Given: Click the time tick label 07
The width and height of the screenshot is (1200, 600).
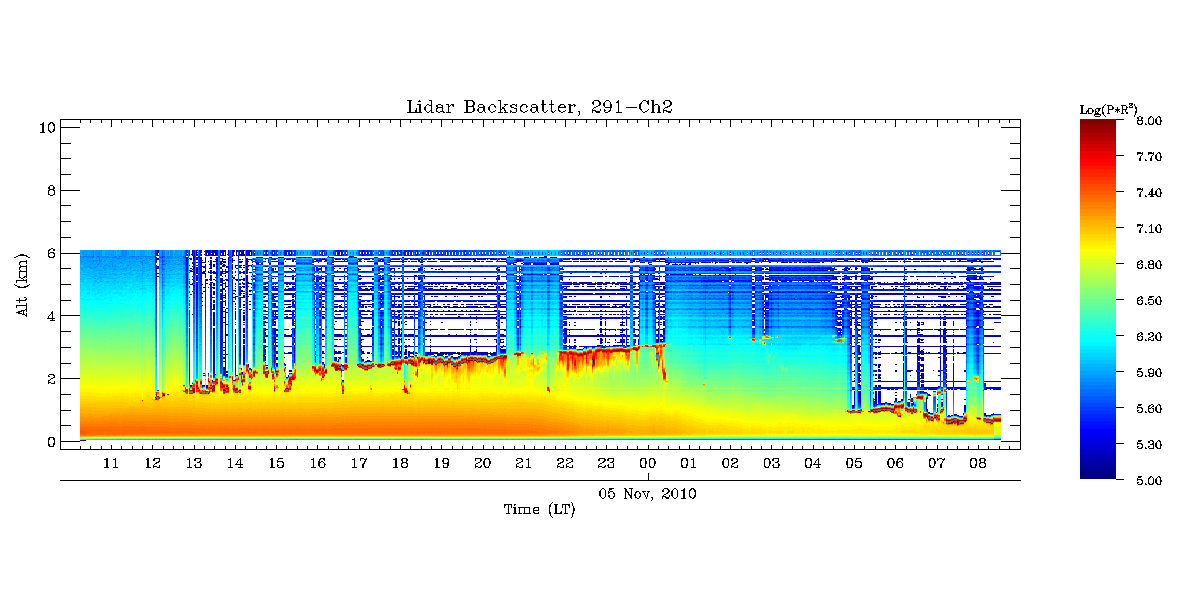Looking at the screenshot, I should pos(937,464).
